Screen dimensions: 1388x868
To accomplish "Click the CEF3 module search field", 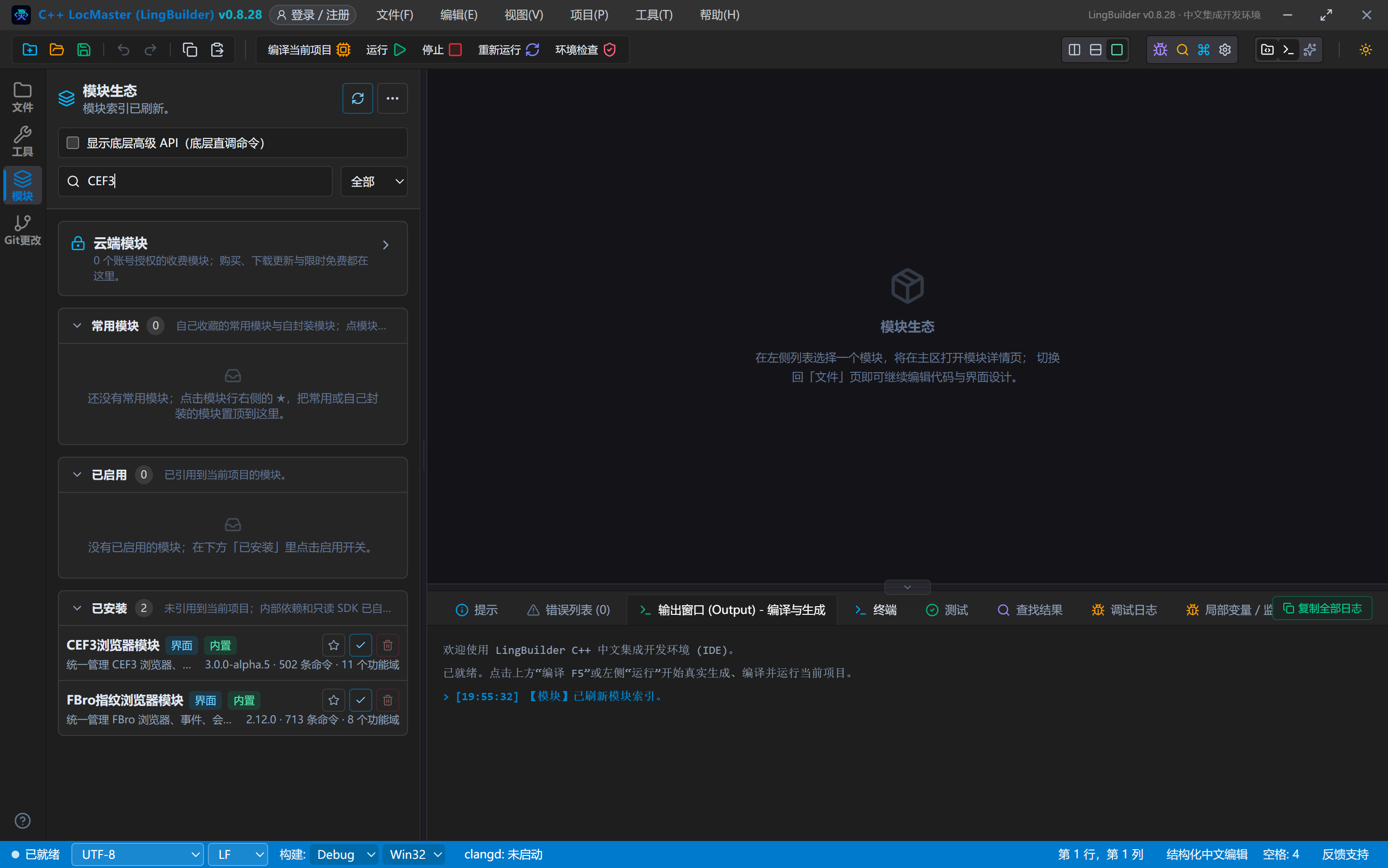I will click(195, 181).
